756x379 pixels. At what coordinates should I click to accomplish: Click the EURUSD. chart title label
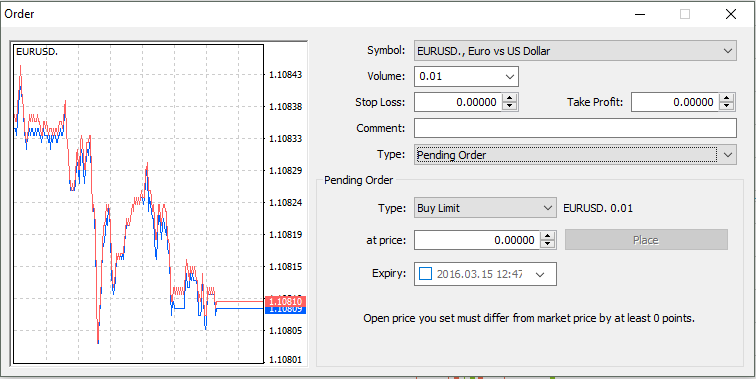tap(37, 52)
